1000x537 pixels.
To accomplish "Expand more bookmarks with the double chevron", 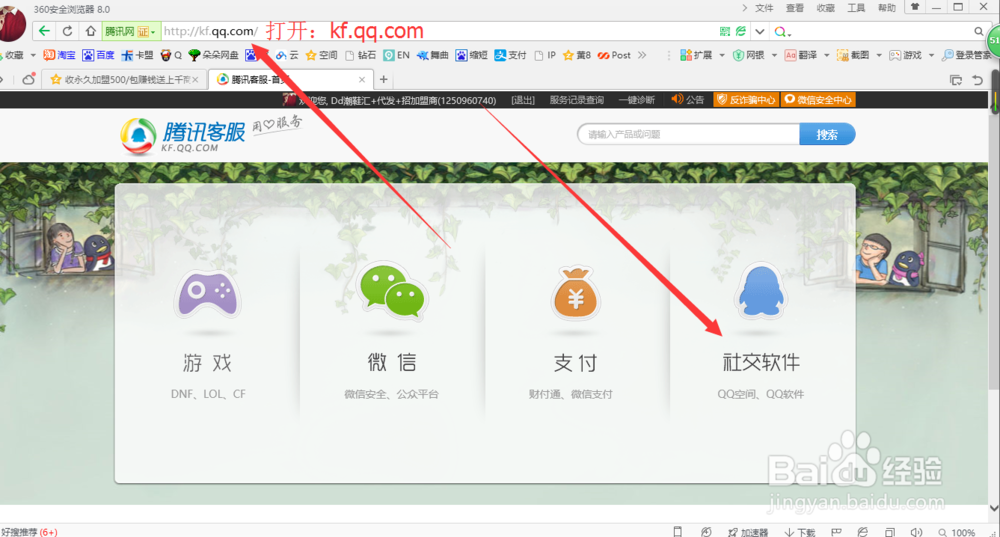I will point(642,55).
